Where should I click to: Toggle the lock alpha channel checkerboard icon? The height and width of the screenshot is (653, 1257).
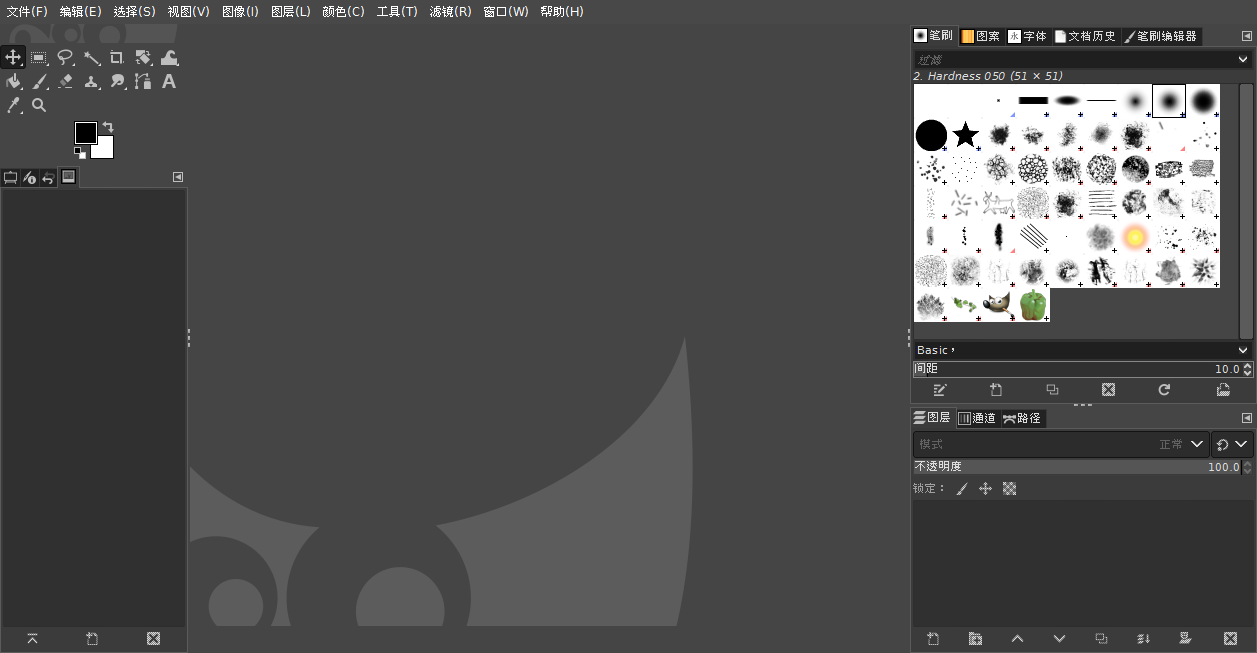pos(1009,489)
